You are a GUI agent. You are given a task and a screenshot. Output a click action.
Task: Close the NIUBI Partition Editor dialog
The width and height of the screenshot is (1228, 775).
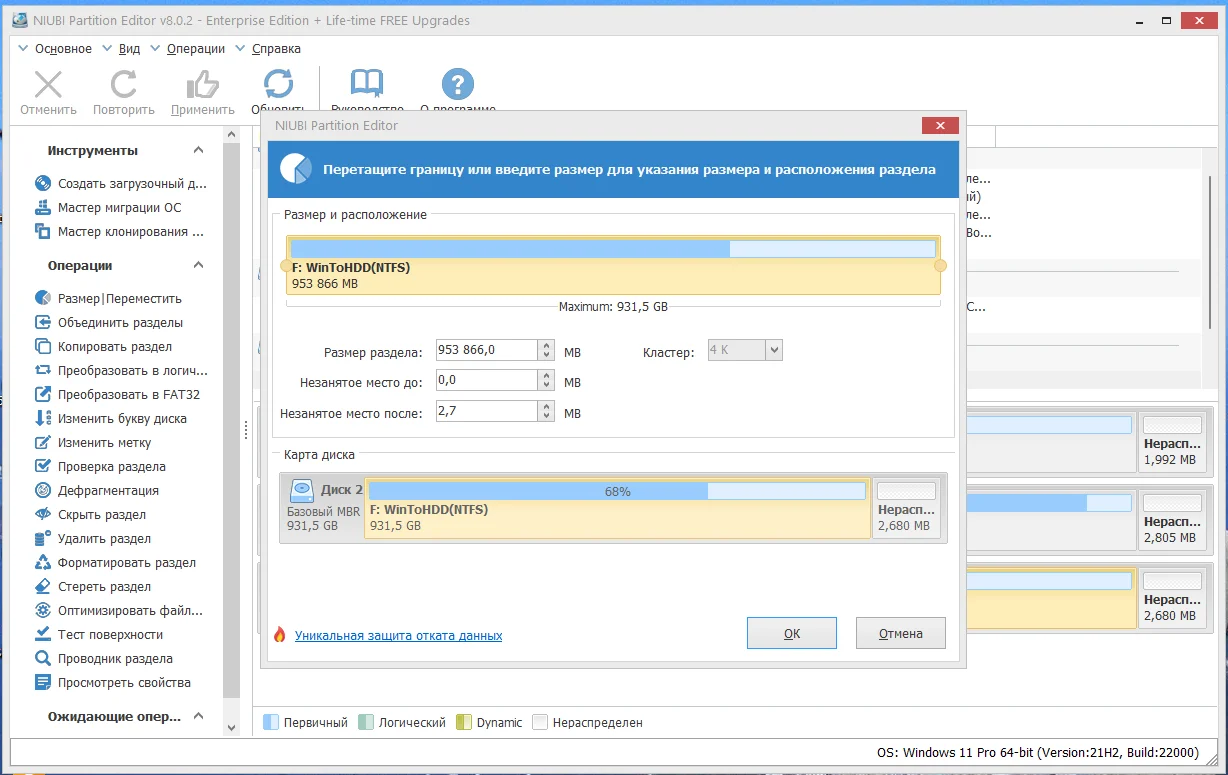[940, 125]
